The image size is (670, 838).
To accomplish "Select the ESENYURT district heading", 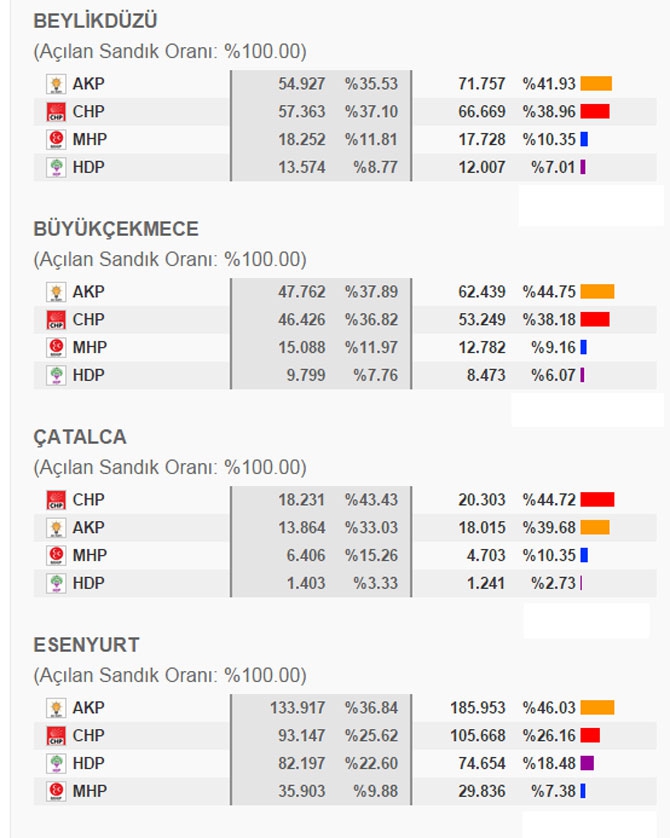I will pyautogui.click(x=86, y=645).
